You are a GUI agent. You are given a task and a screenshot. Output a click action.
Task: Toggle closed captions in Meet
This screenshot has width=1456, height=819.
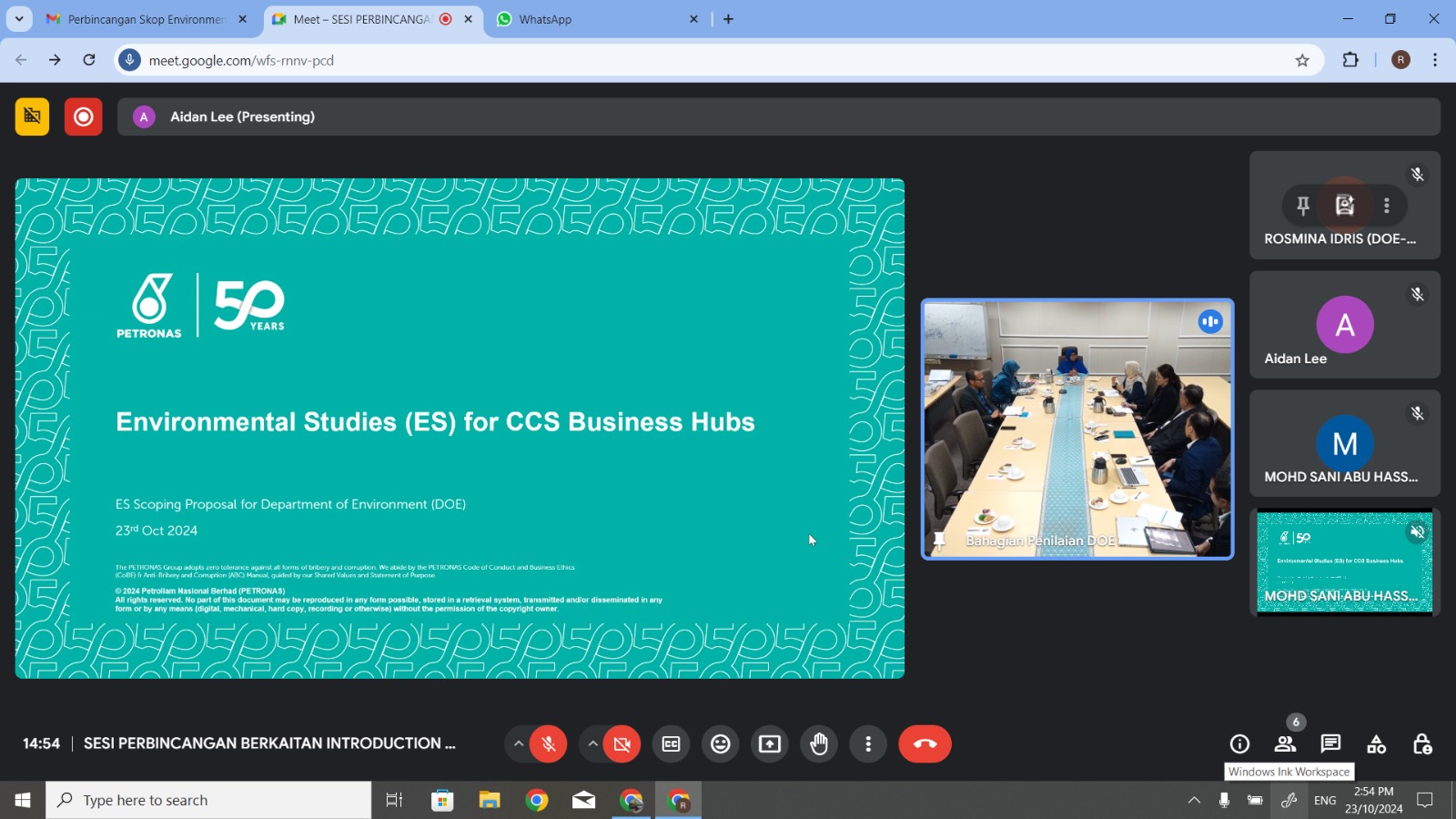pos(671,744)
